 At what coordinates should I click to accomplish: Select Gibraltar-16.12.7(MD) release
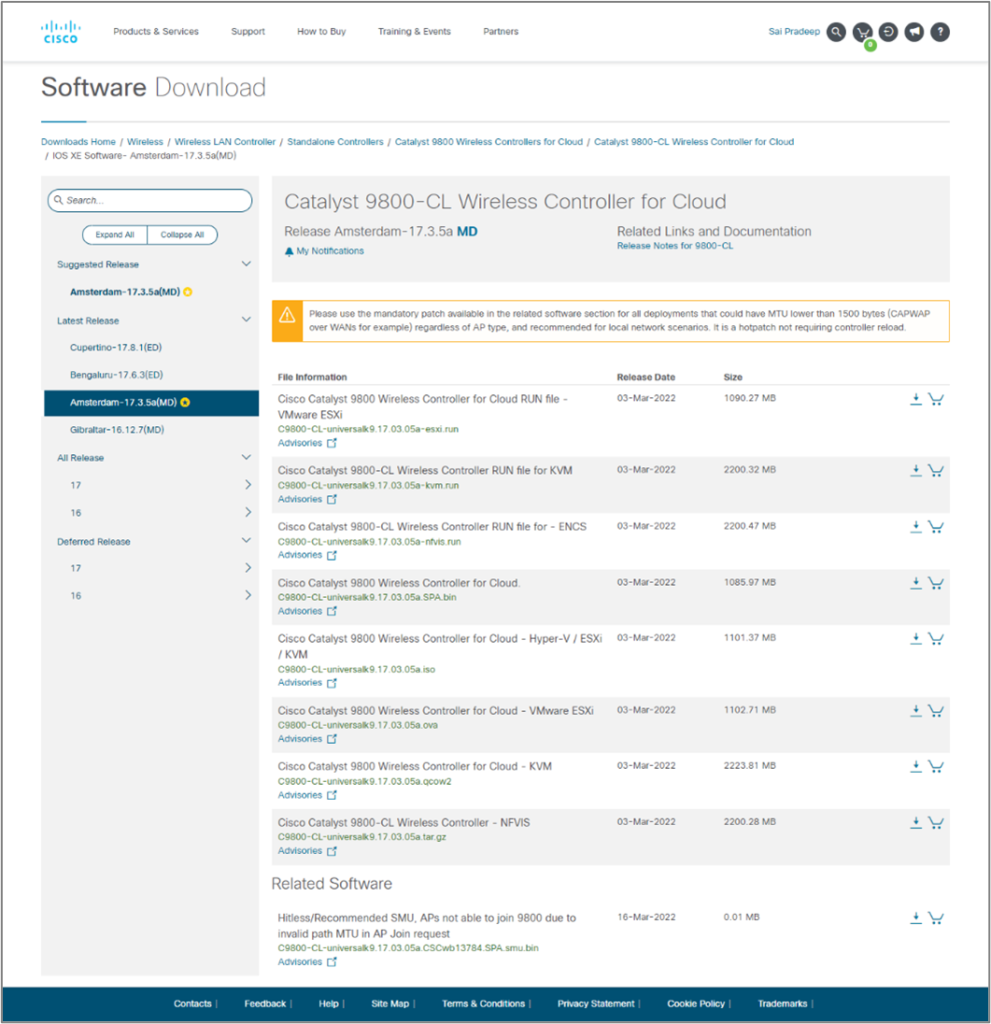click(117, 430)
